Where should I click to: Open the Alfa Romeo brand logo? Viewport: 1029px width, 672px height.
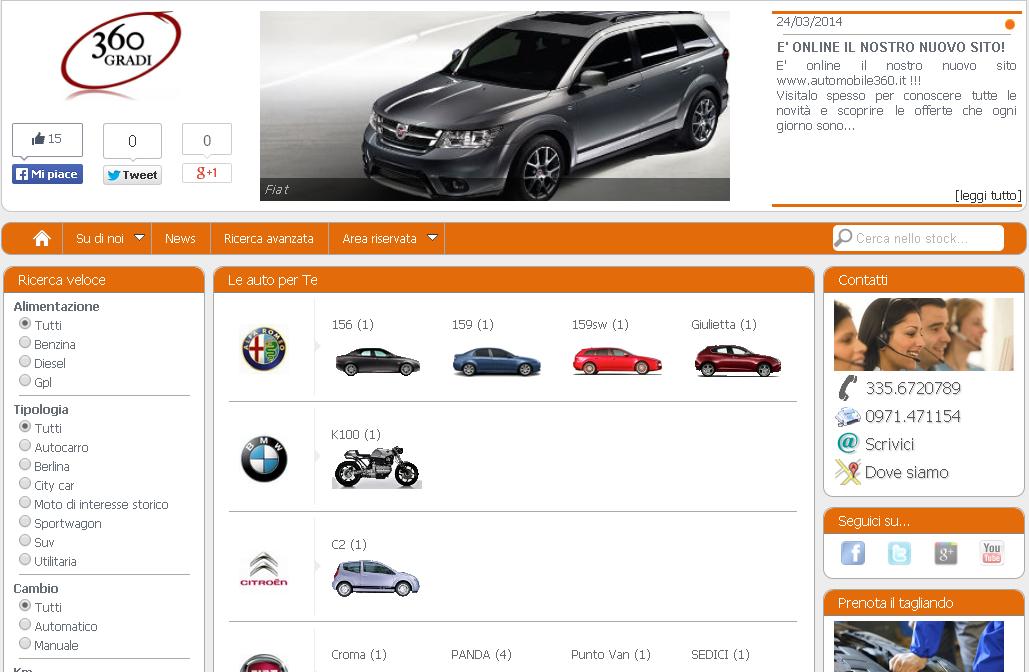point(264,348)
